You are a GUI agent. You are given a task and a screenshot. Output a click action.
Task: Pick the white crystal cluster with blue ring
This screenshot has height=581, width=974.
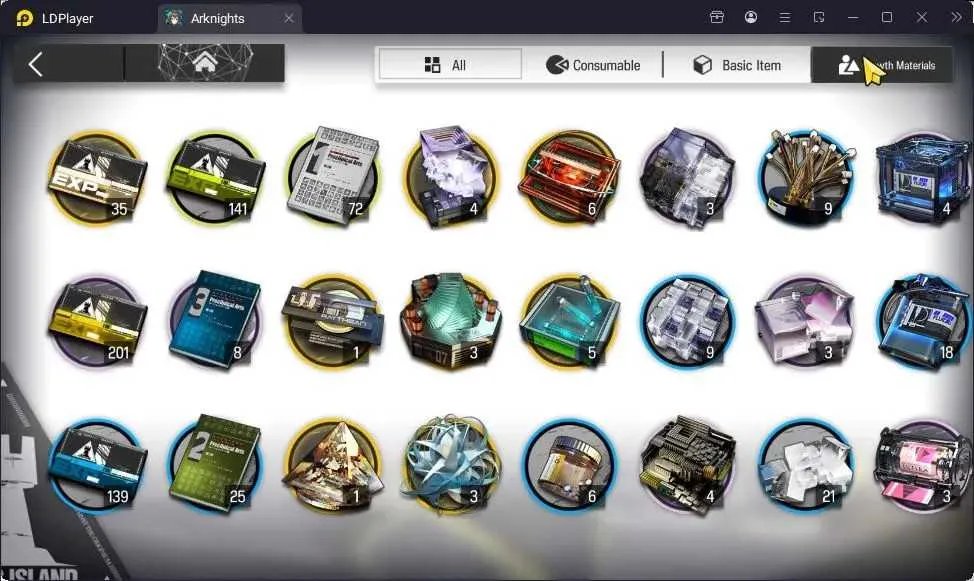point(688,321)
